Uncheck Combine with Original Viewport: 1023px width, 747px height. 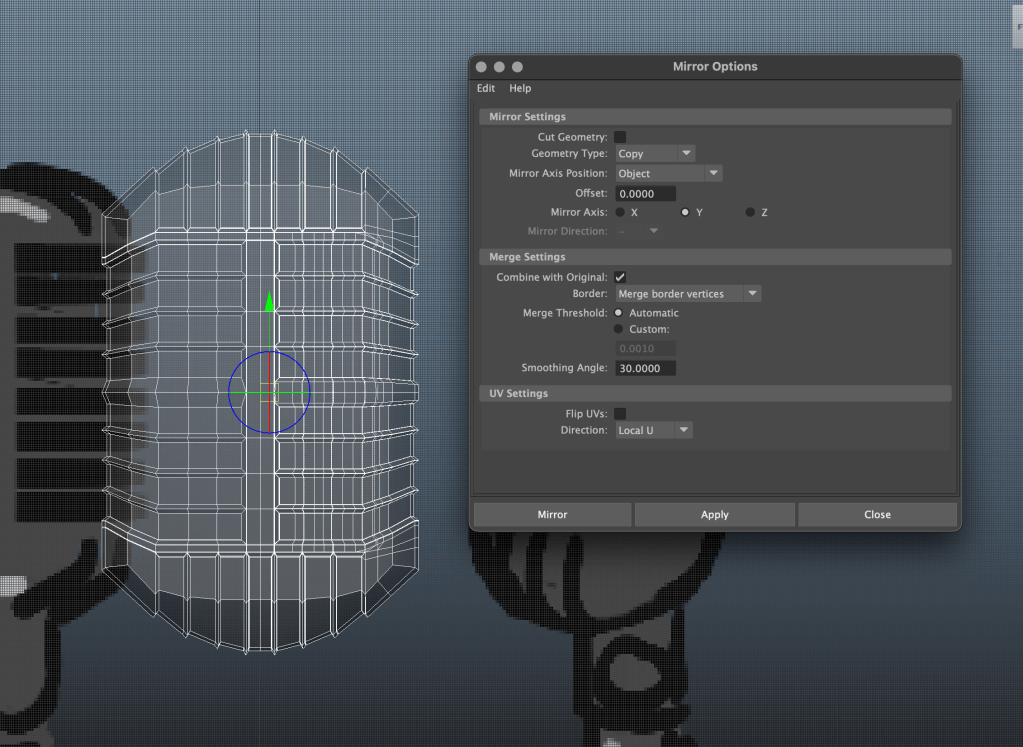click(x=620, y=277)
